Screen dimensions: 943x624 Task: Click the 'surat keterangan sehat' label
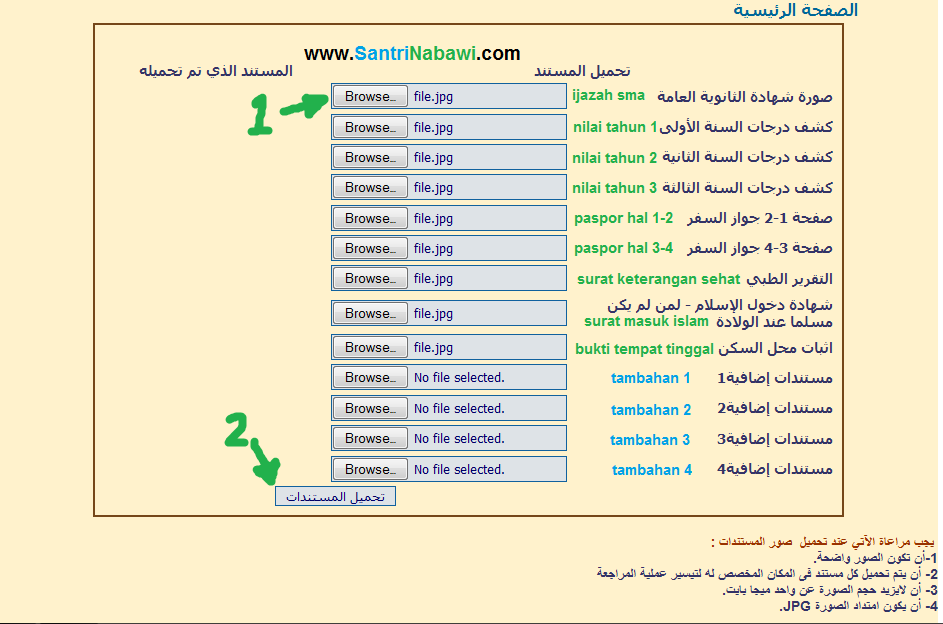tap(659, 279)
